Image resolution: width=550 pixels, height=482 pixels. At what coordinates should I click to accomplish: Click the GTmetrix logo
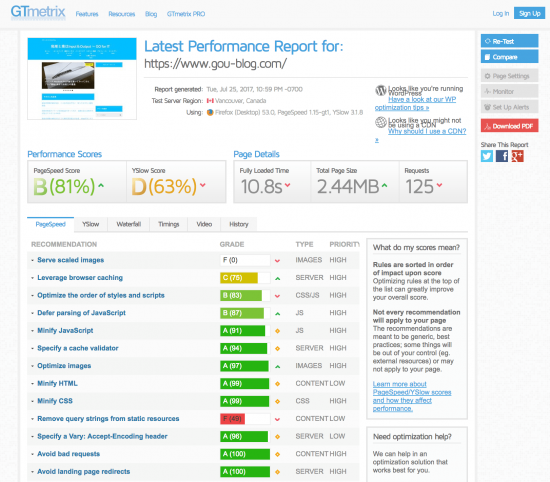point(38,12)
